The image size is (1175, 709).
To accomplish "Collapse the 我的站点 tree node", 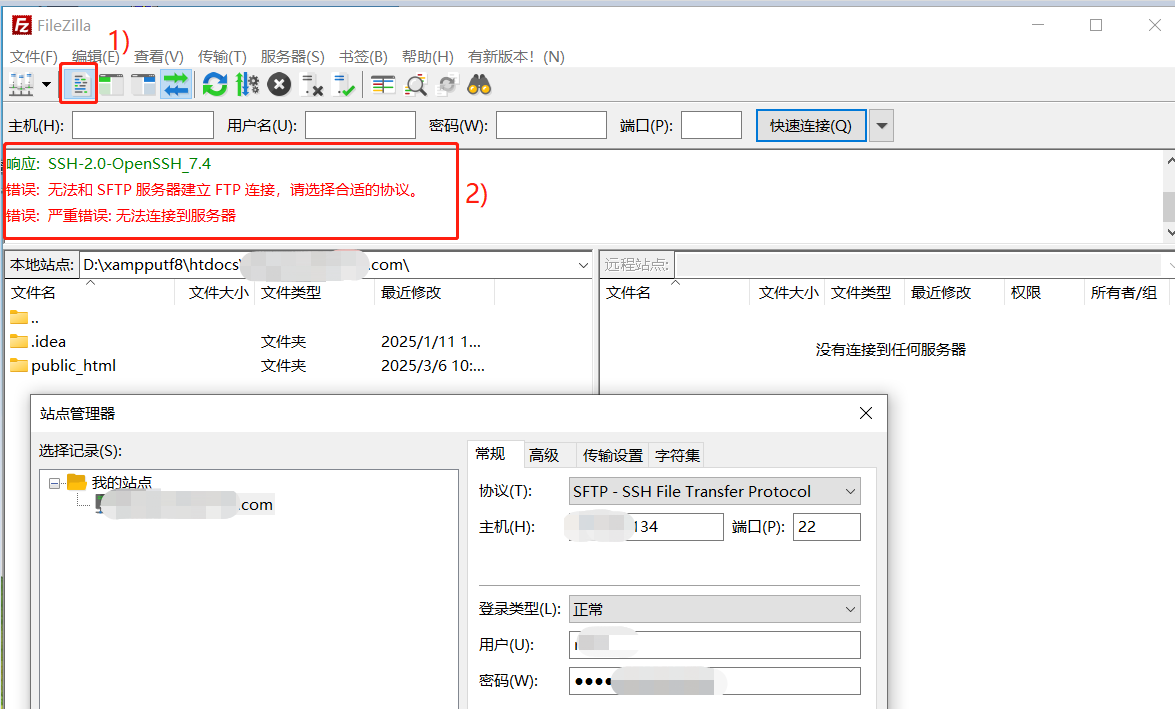I will 54,483.
